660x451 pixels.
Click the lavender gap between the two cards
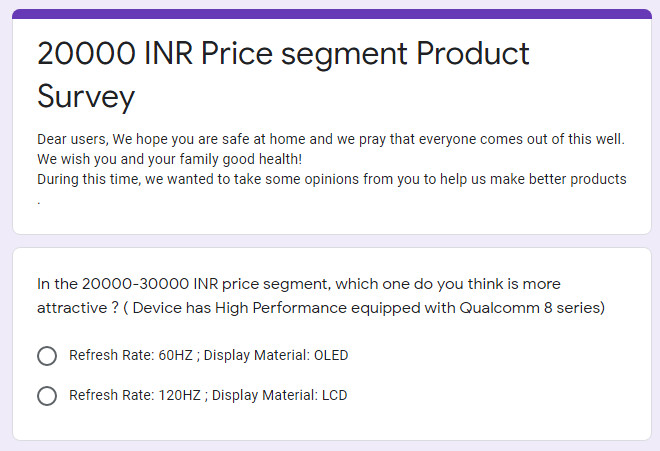tap(332, 241)
